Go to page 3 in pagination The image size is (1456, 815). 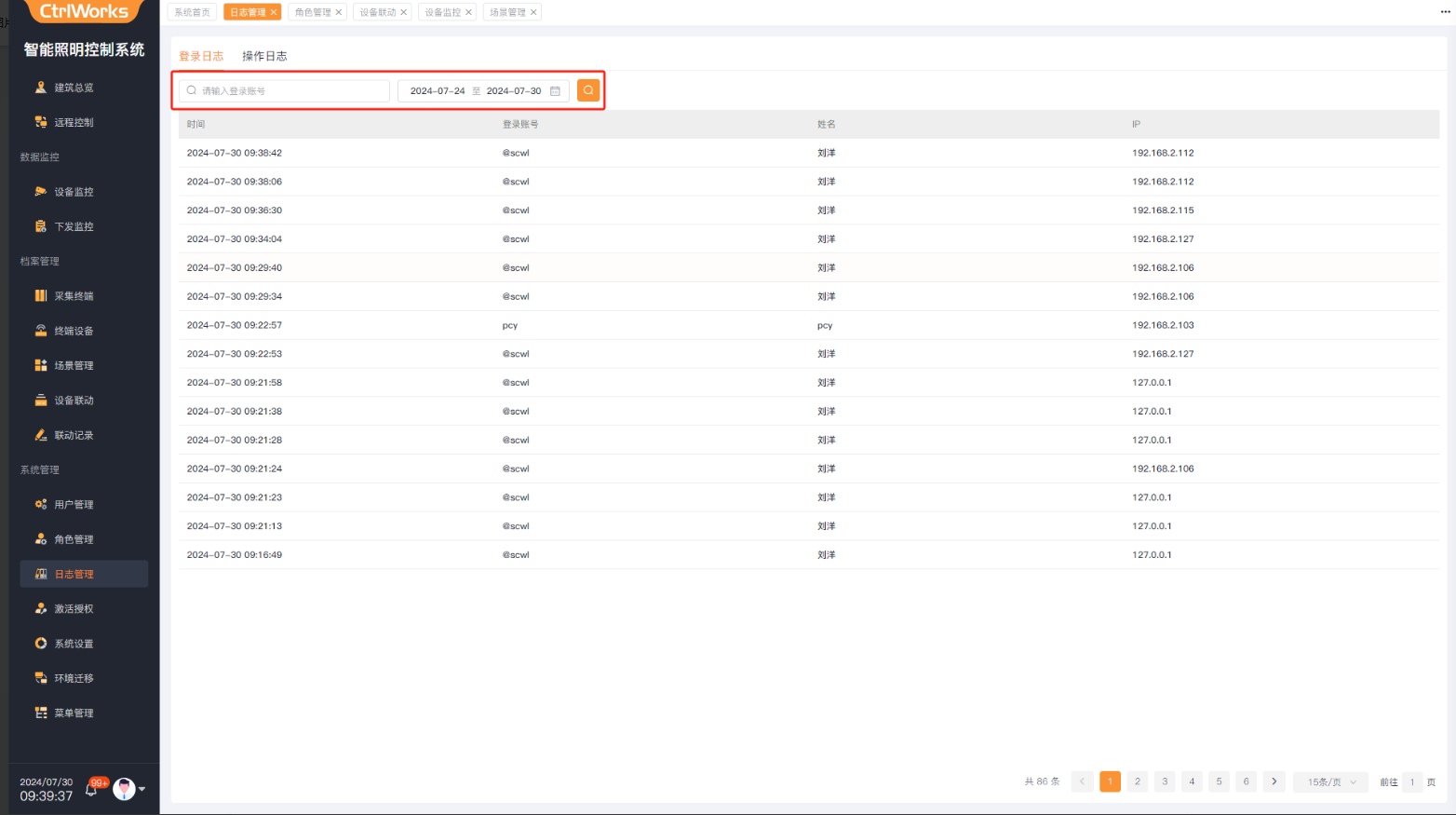1164,781
